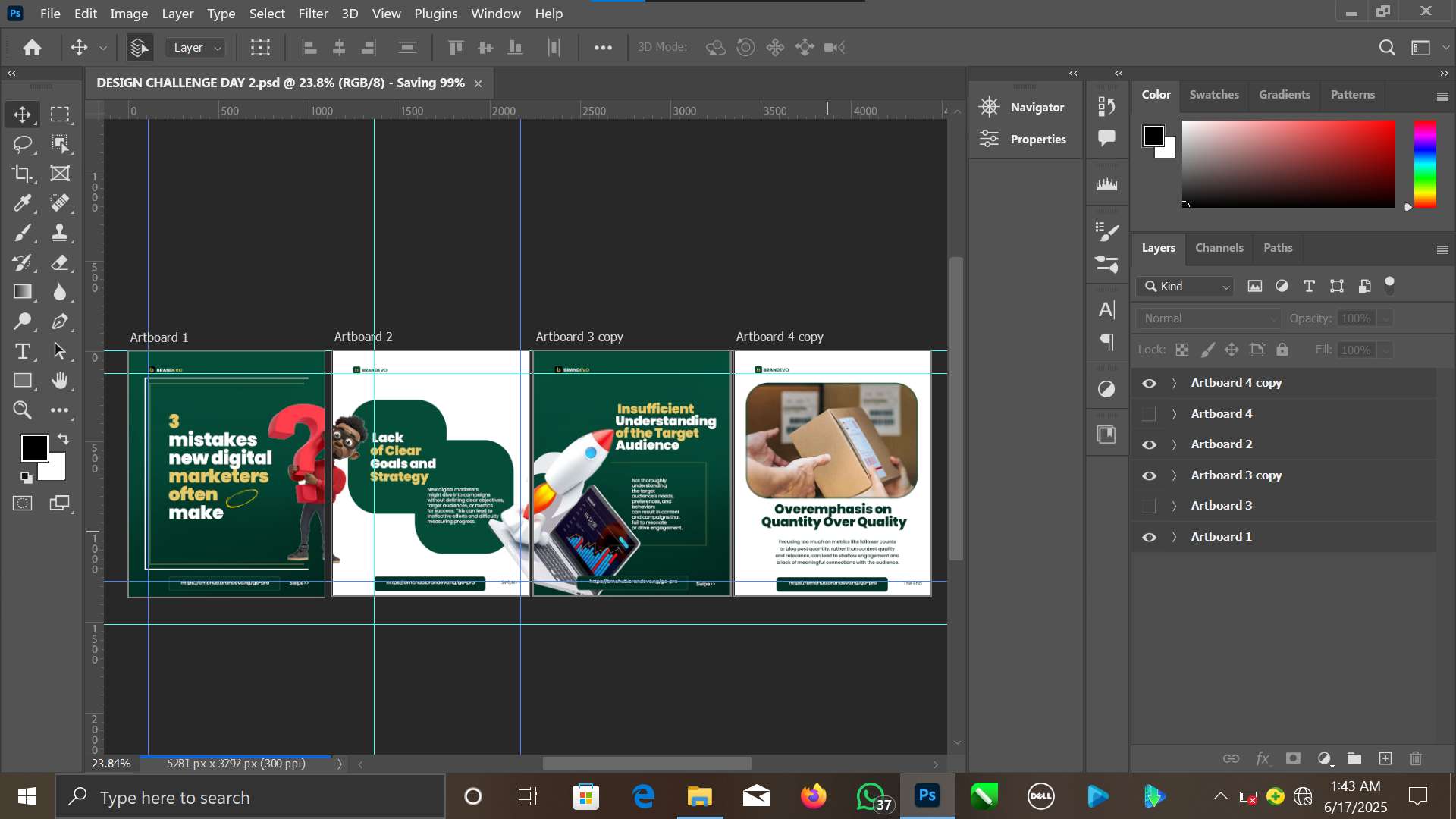Pick a color in the red color field
This screenshot has width=1456, height=819.
(x=1288, y=164)
